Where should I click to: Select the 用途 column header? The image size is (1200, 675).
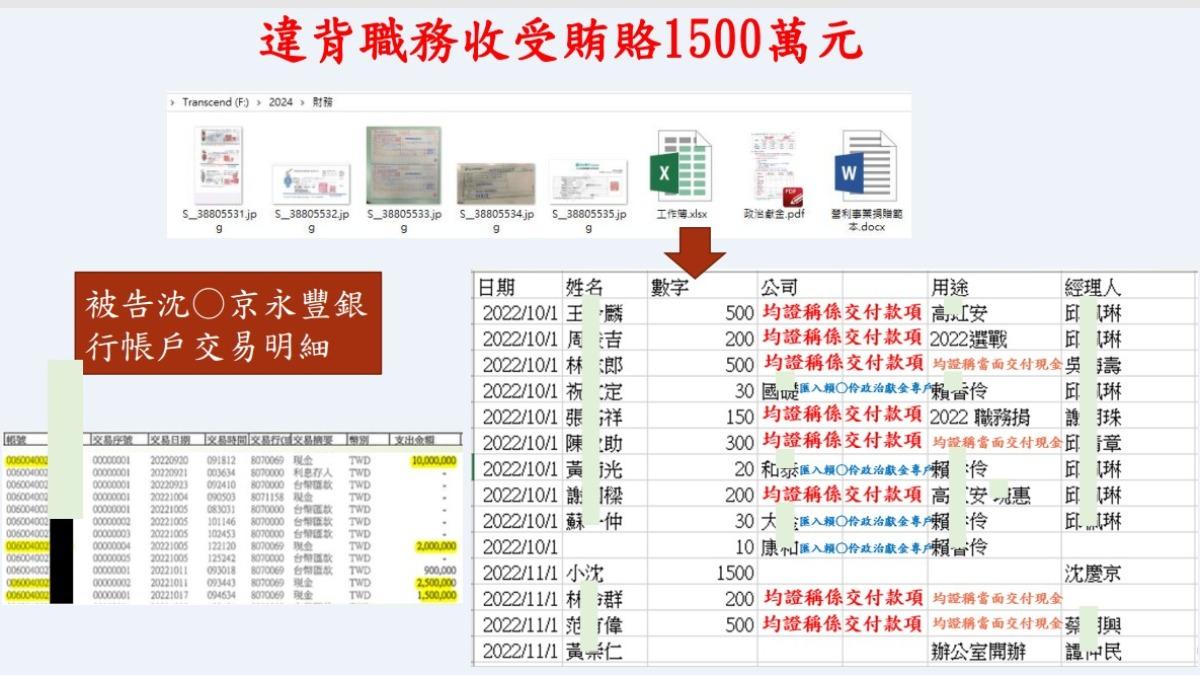tap(950, 288)
